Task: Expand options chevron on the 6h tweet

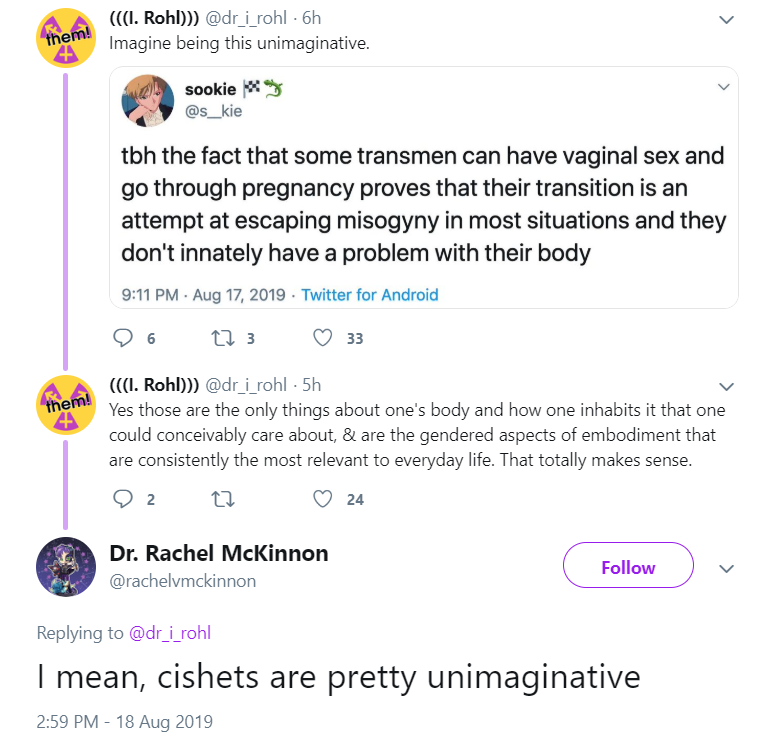Action: 727,20
